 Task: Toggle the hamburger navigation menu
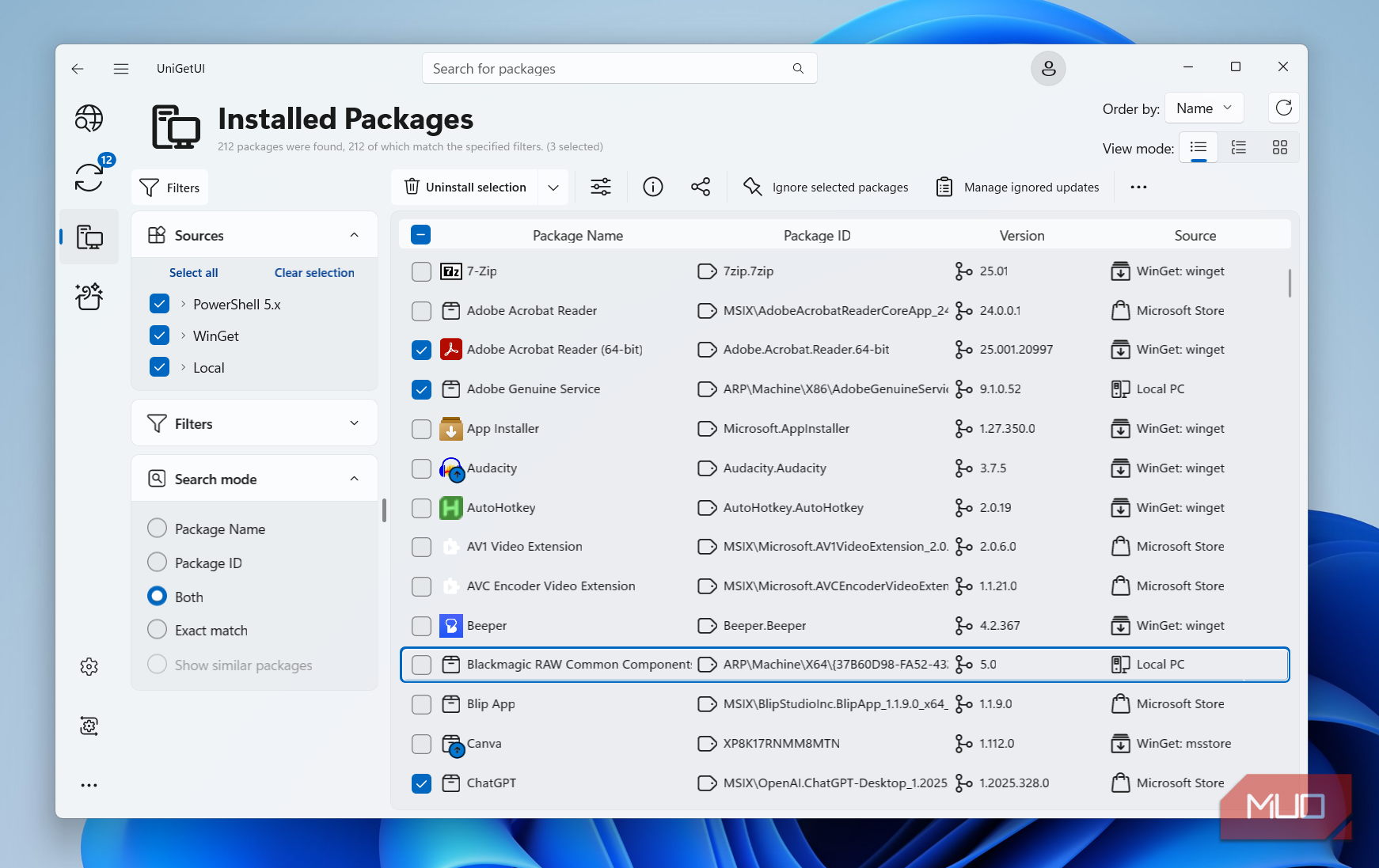(x=121, y=69)
